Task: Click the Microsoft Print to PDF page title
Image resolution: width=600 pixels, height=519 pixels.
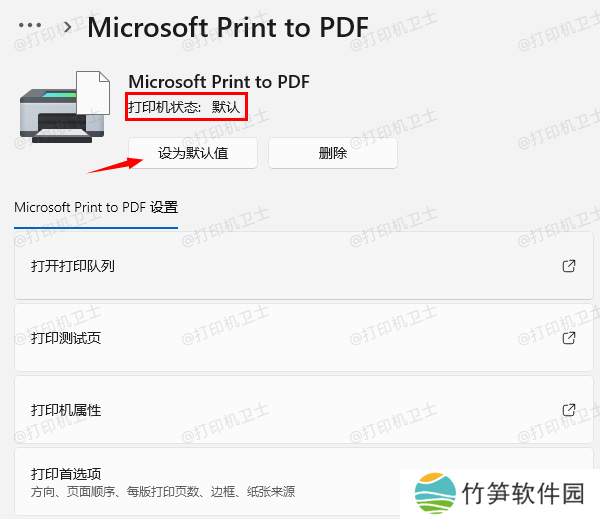Action: click(228, 28)
